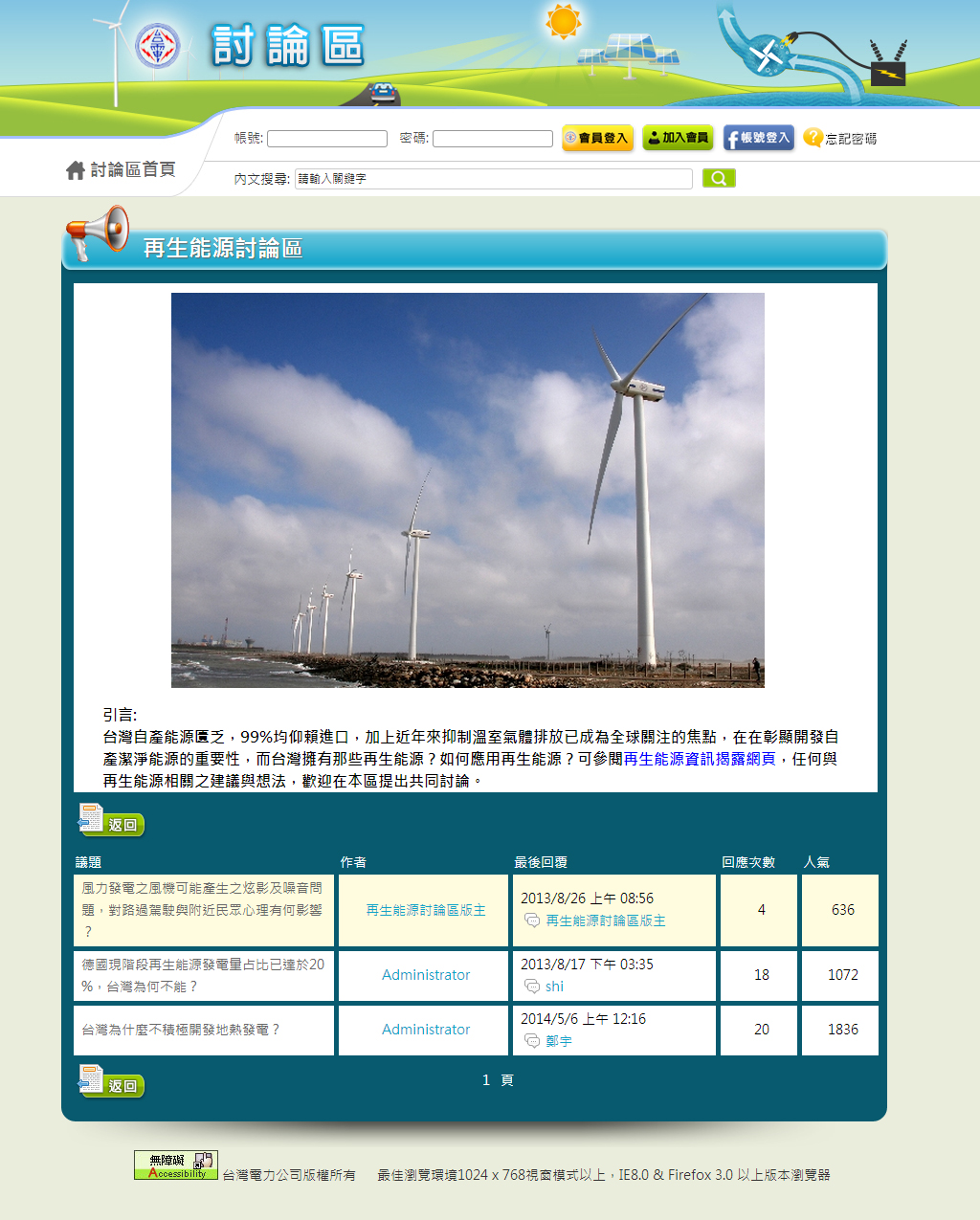Screen dimensions: 980x1220
Task: Focus the 內文搜尋 keyword search field
Action: click(x=494, y=179)
